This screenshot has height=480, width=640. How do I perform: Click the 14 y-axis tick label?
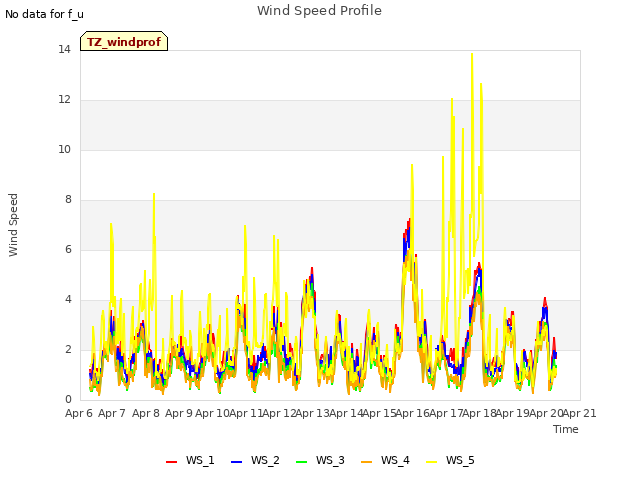pos(64,50)
